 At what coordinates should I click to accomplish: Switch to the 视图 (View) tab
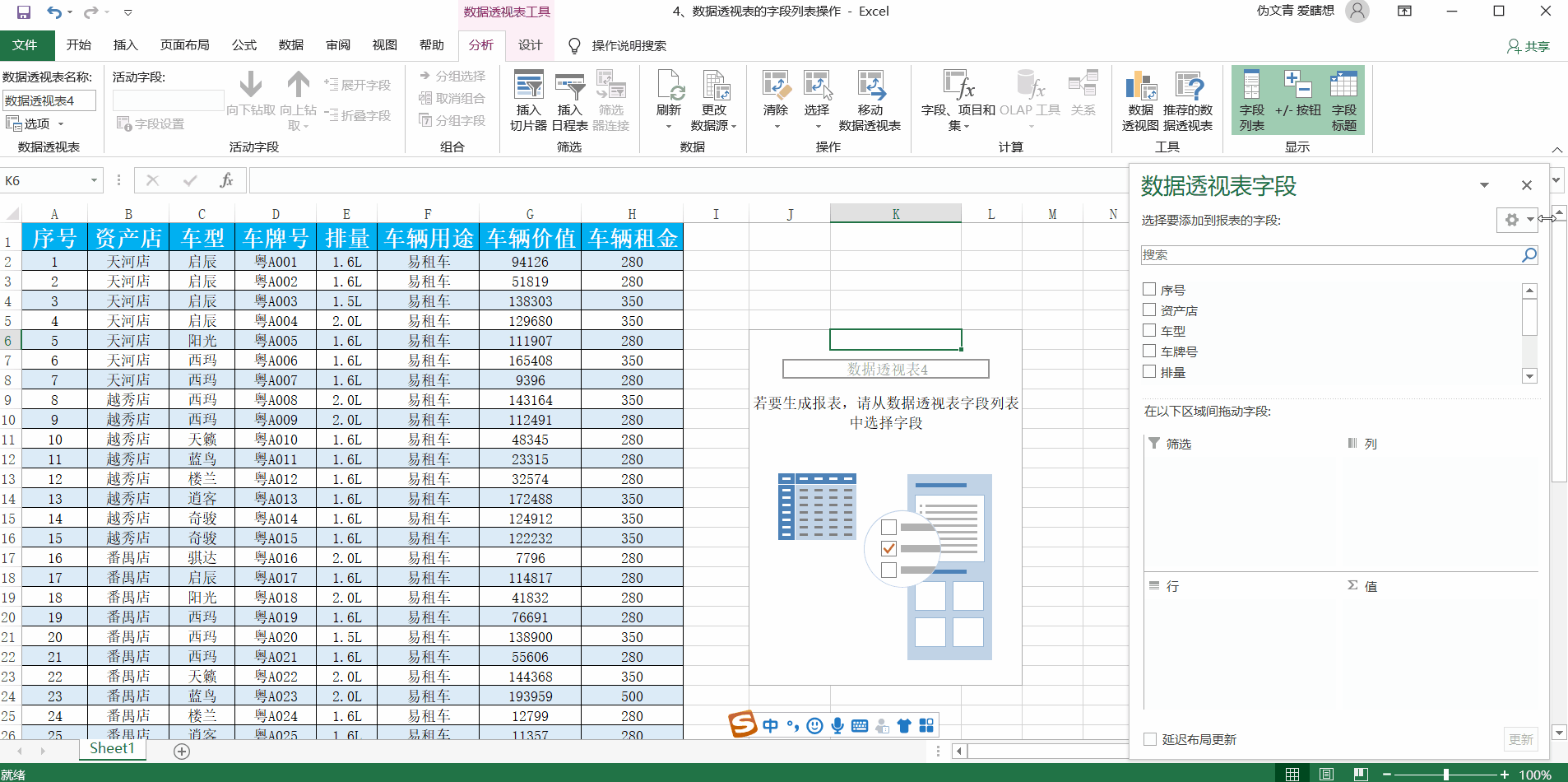384,45
